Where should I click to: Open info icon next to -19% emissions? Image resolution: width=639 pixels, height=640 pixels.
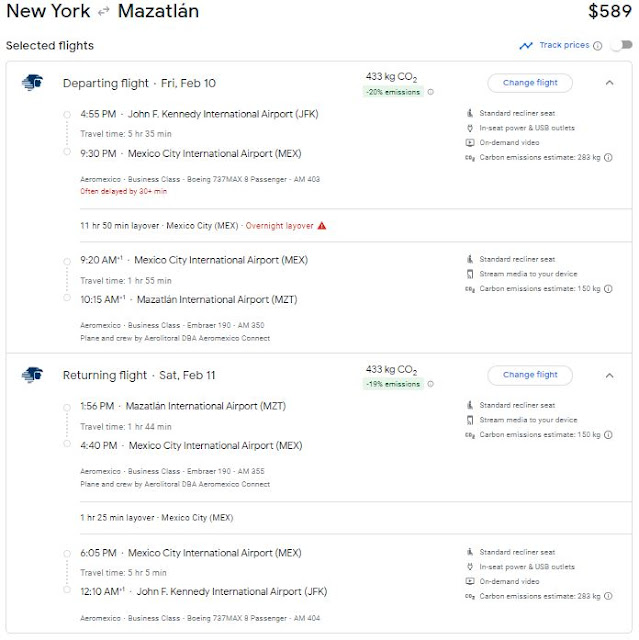pyautogui.click(x=431, y=384)
